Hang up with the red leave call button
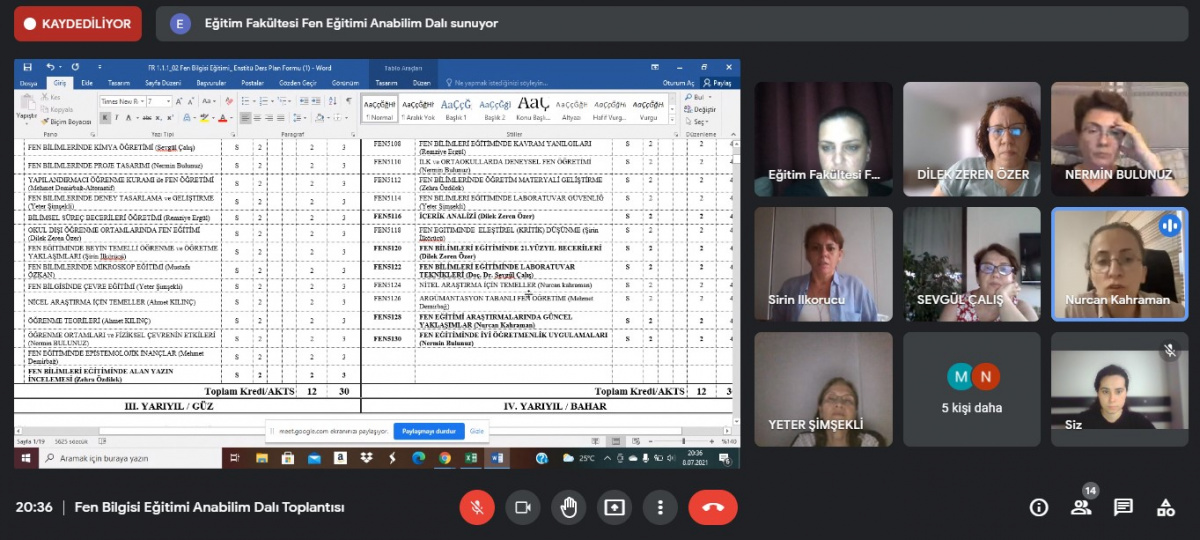The height and width of the screenshot is (540, 1200). pos(713,507)
